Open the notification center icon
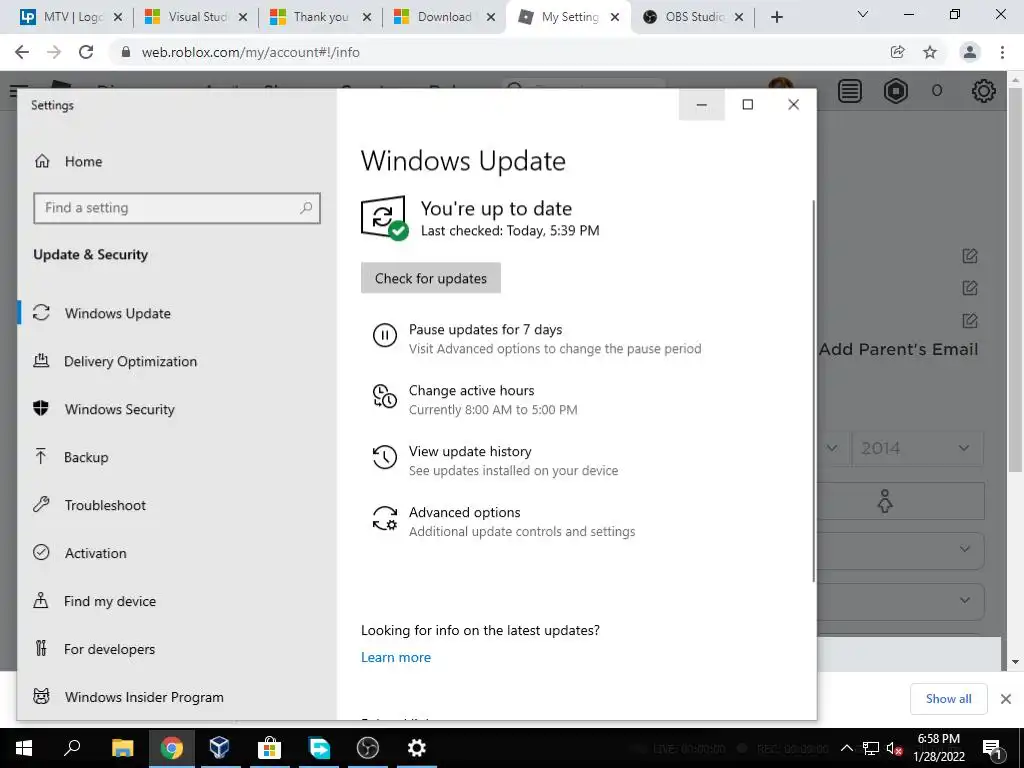 993,748
